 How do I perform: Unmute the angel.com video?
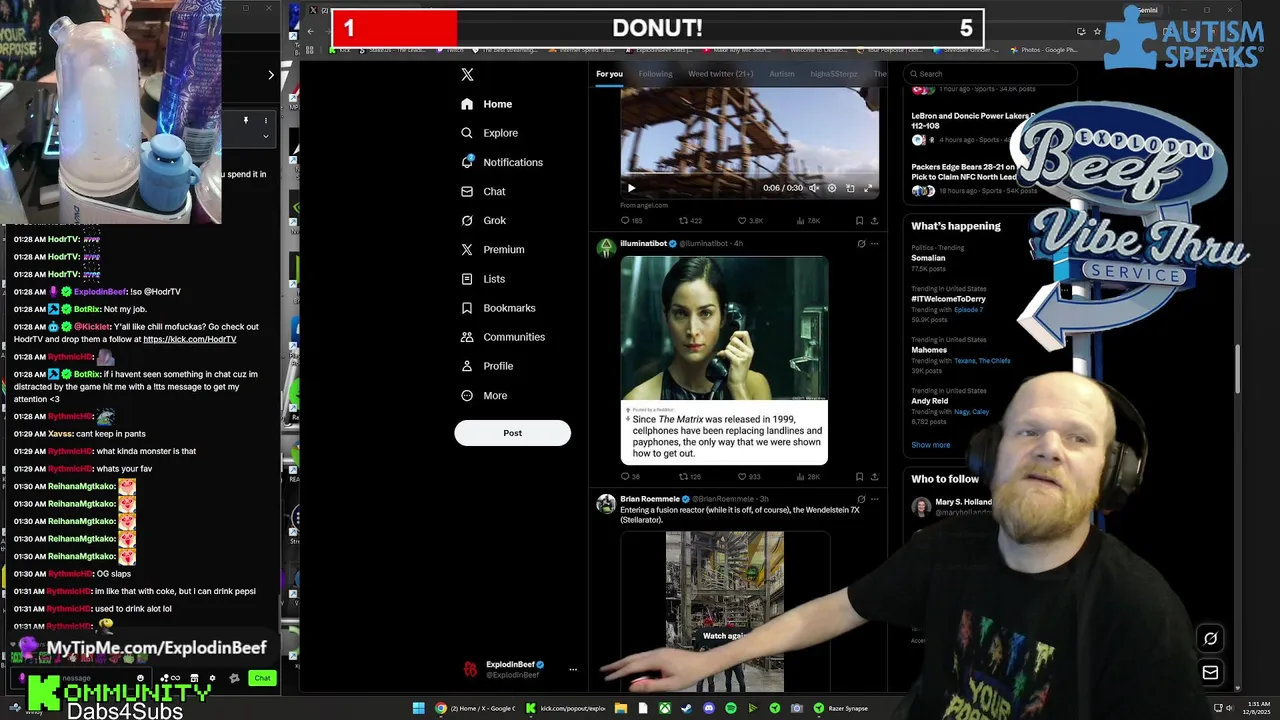(813, 188)
